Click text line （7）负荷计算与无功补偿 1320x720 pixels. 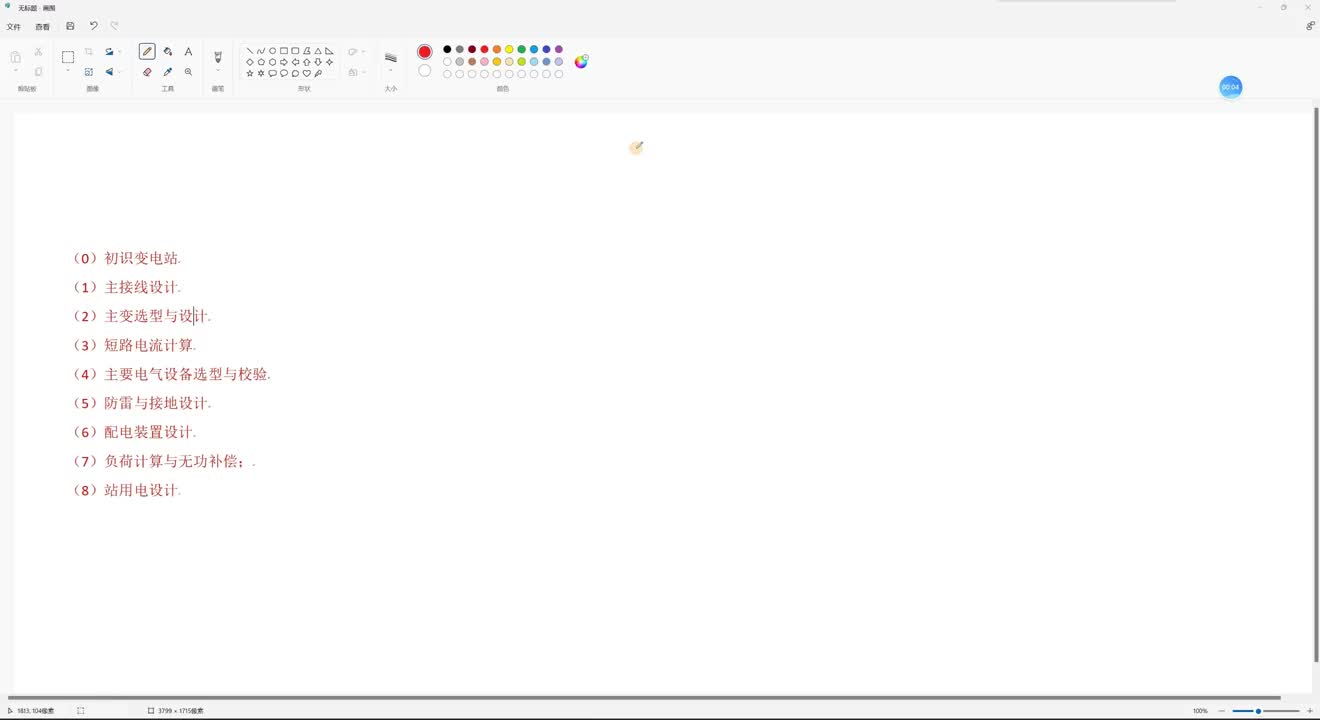coord(162,461)
